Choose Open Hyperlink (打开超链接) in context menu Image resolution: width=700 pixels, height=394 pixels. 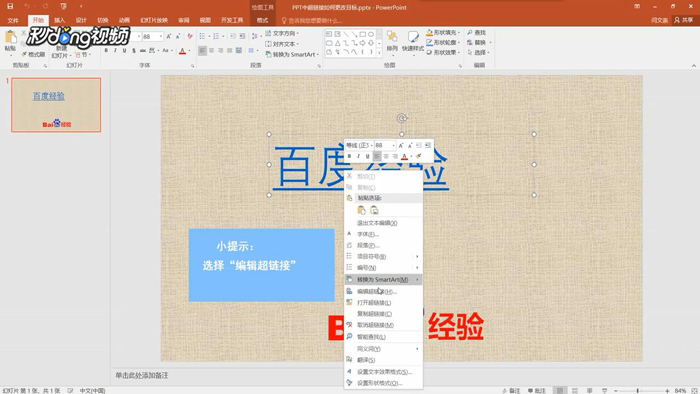tap(383, 303)
